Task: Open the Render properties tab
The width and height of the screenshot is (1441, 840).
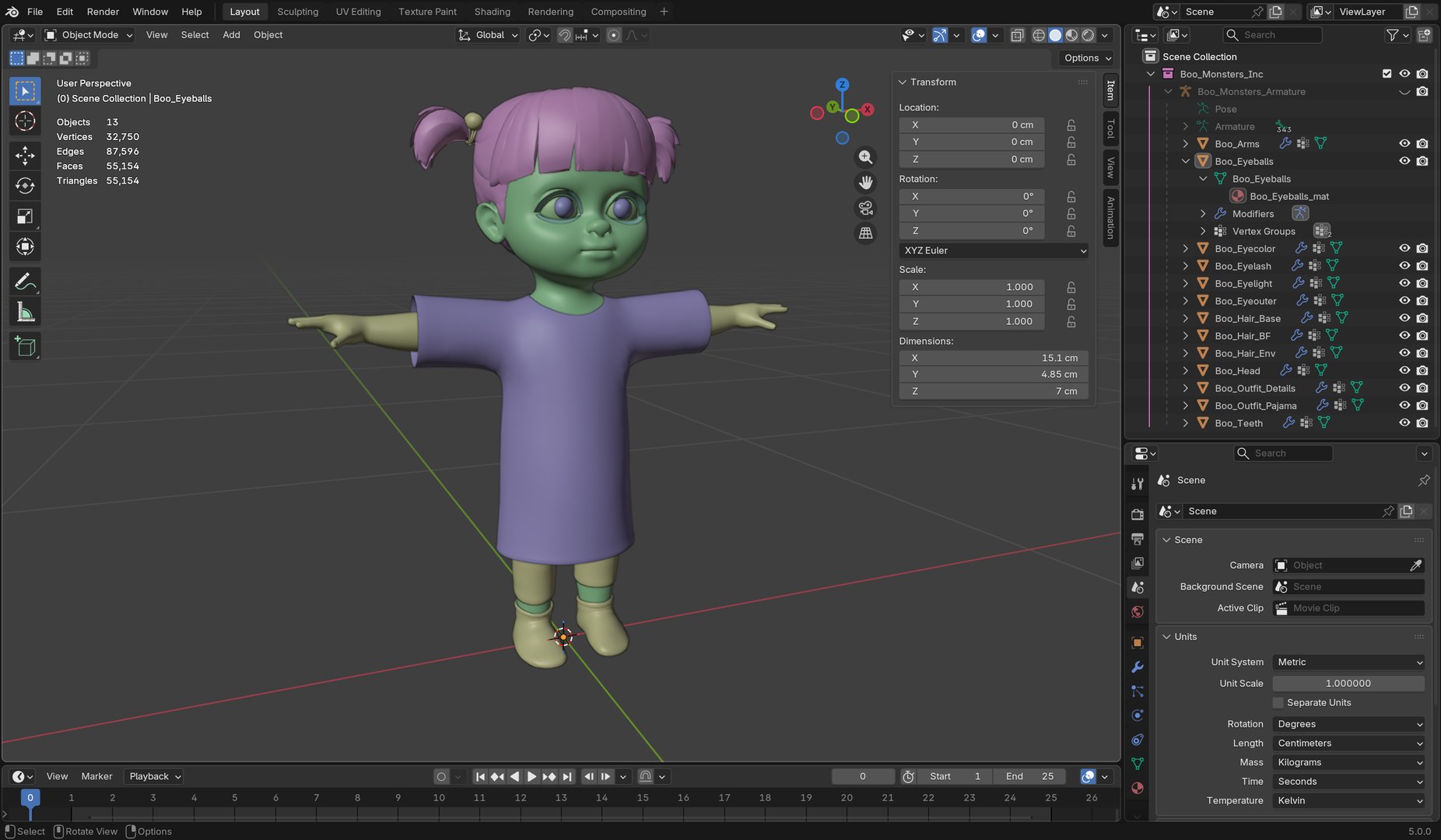Action: (x=1138, y=514)
